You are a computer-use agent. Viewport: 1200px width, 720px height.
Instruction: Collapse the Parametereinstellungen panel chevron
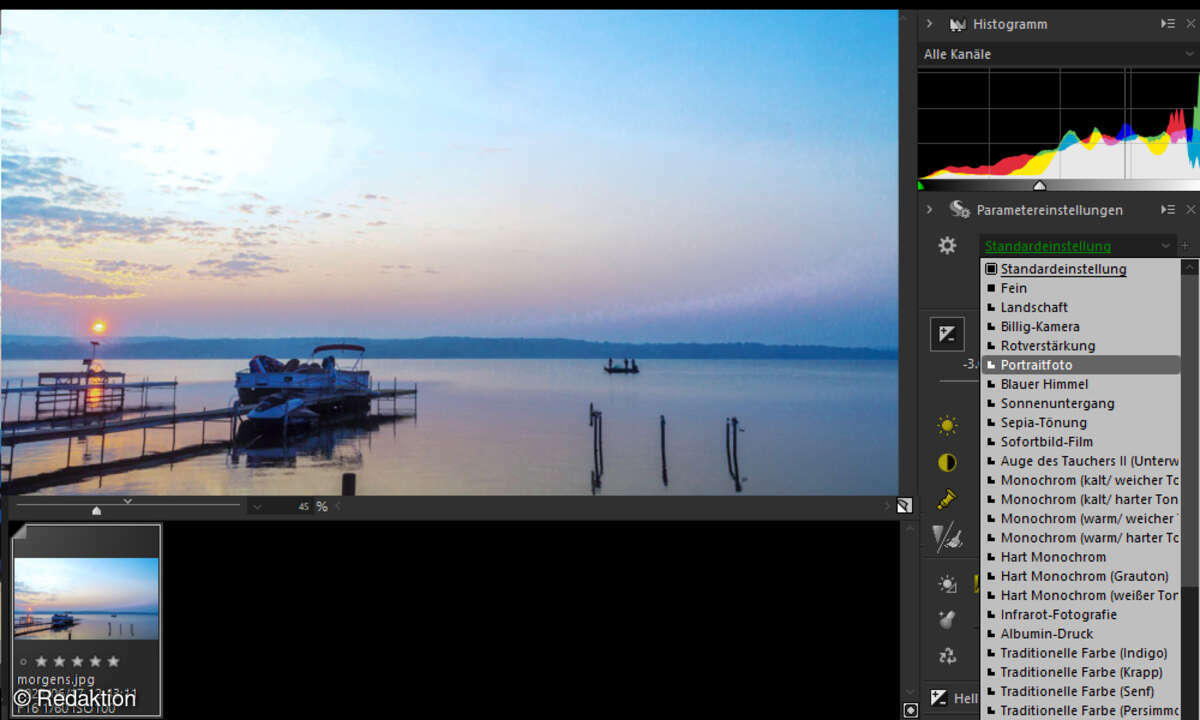(x=929, y=209)
